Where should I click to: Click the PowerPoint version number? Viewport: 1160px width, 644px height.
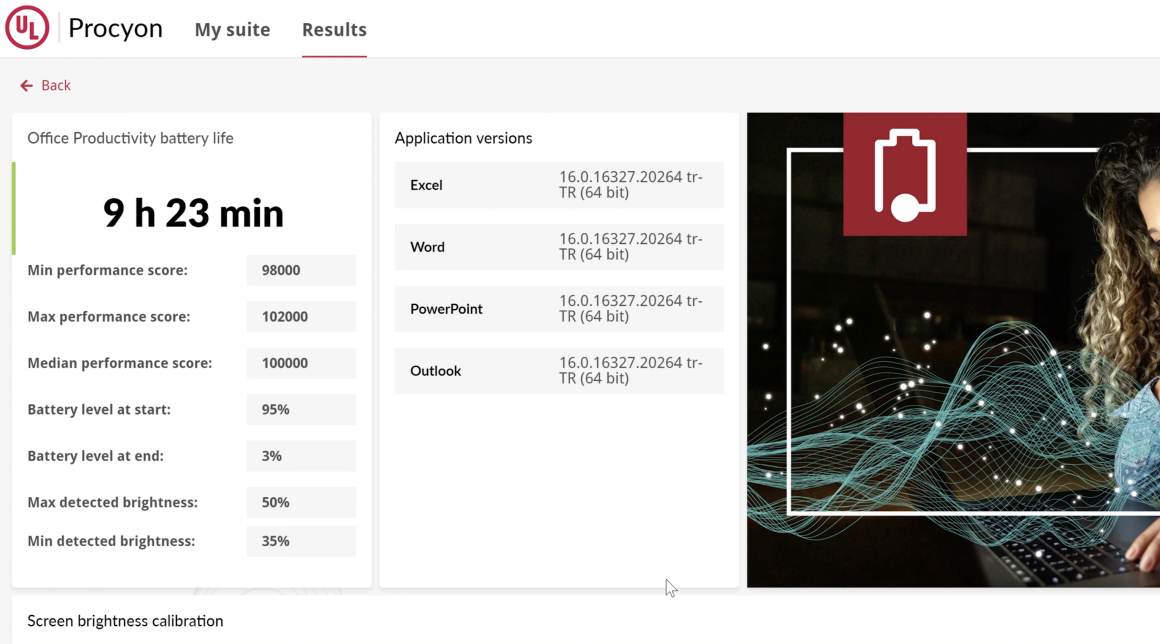click(x=630, y=308)
